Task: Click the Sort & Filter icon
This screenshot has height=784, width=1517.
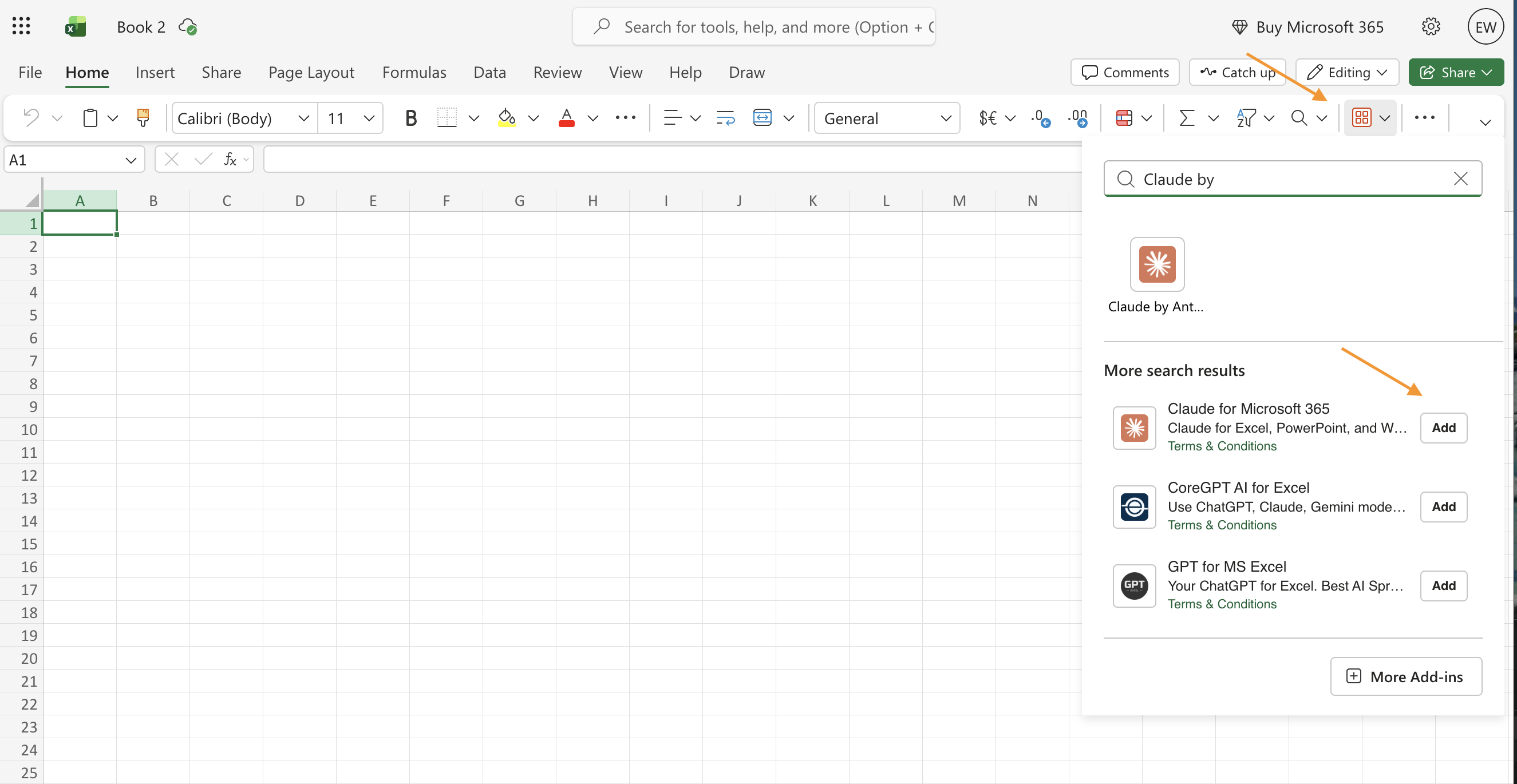Action: [1246, 118]
